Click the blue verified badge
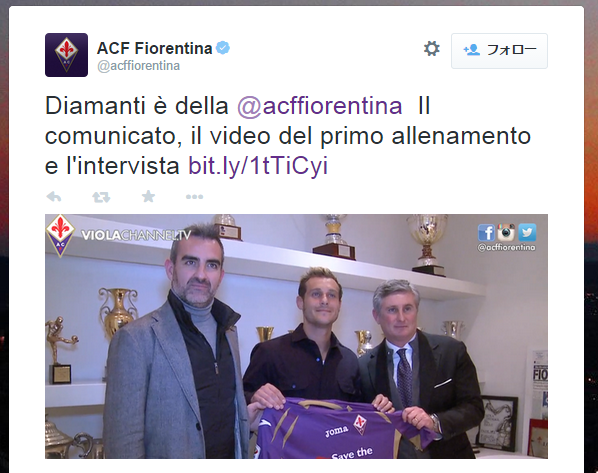 coord(223,48)
